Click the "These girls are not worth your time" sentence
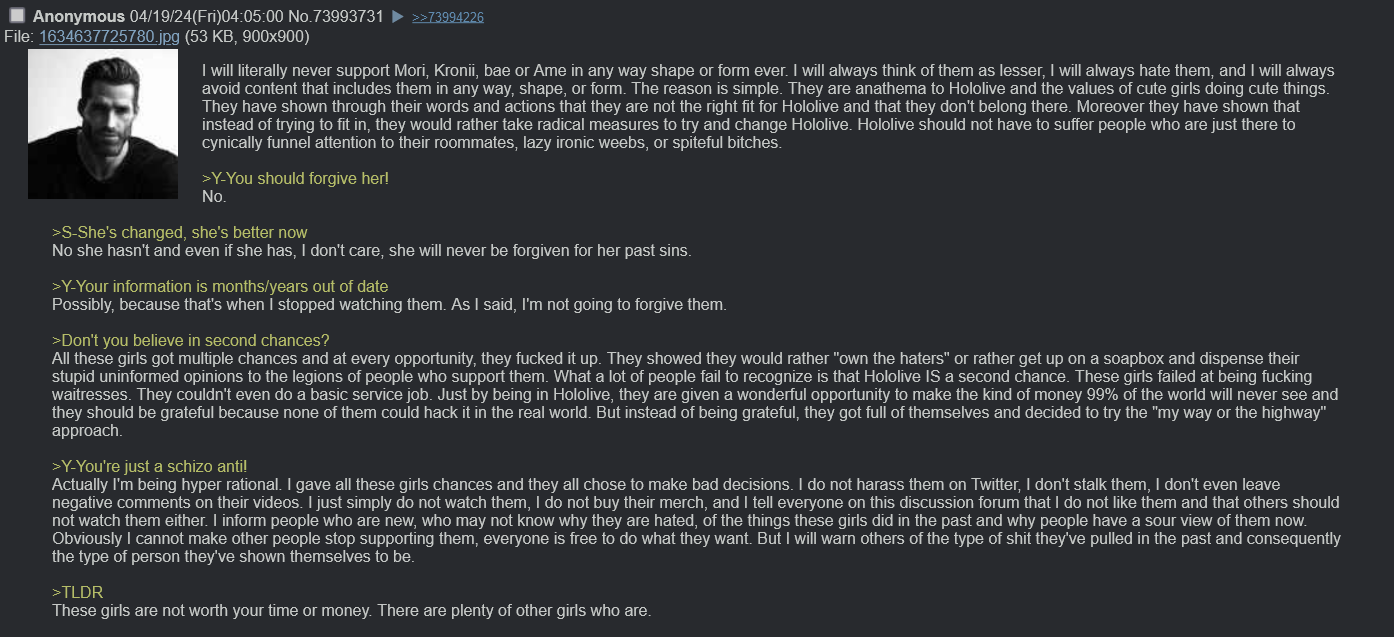Screen dimensions: 1394x637 [x=351, y=610]
